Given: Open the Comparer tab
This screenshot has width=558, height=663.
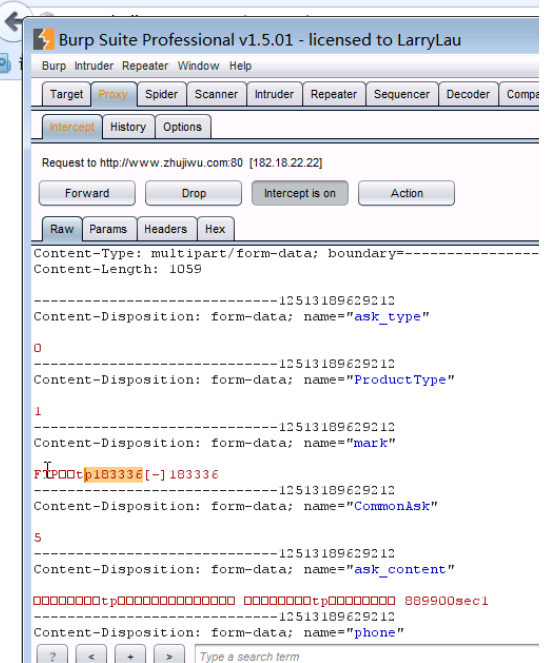Looking at the screenshot, I should click(520, 94).
